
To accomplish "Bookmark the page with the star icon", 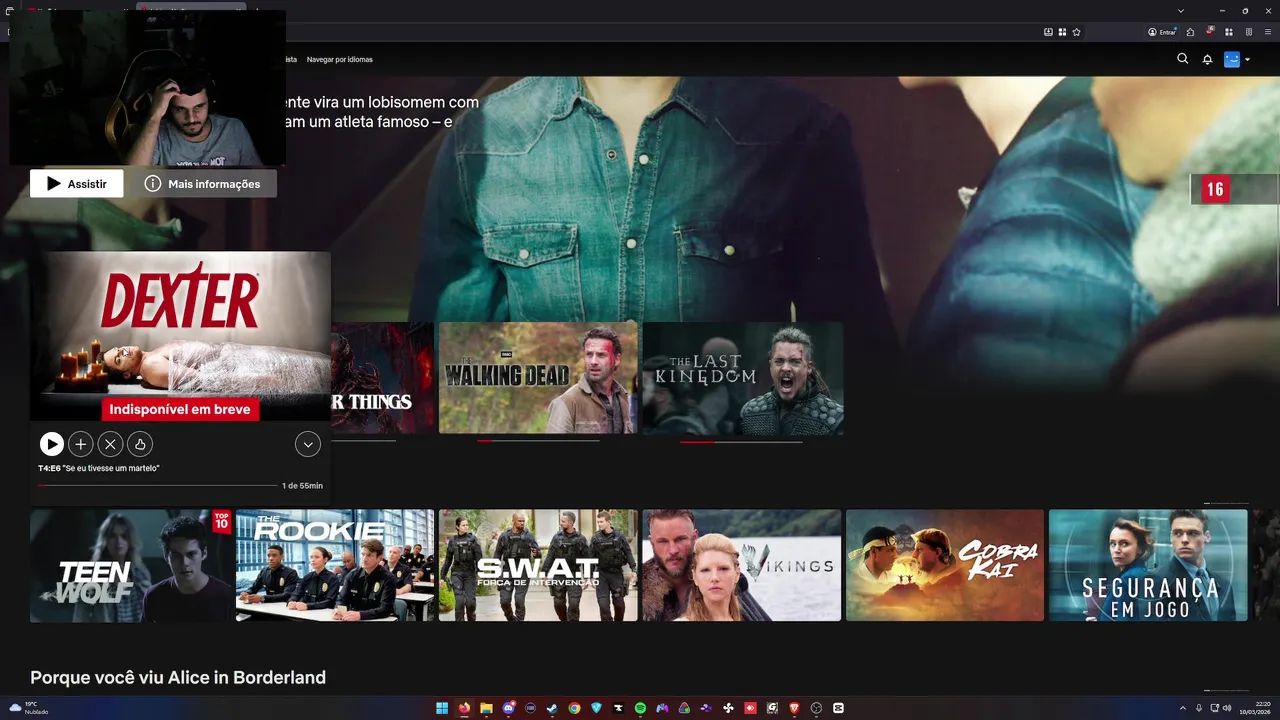I will 1076,32.
